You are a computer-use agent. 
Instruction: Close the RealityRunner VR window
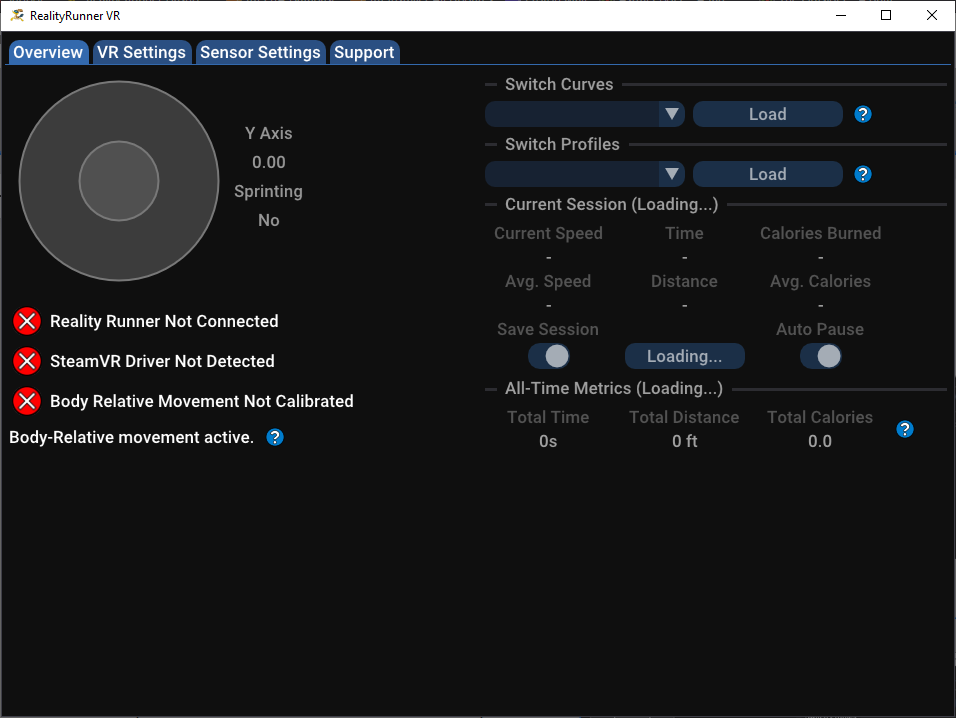[x=932, y=15]
